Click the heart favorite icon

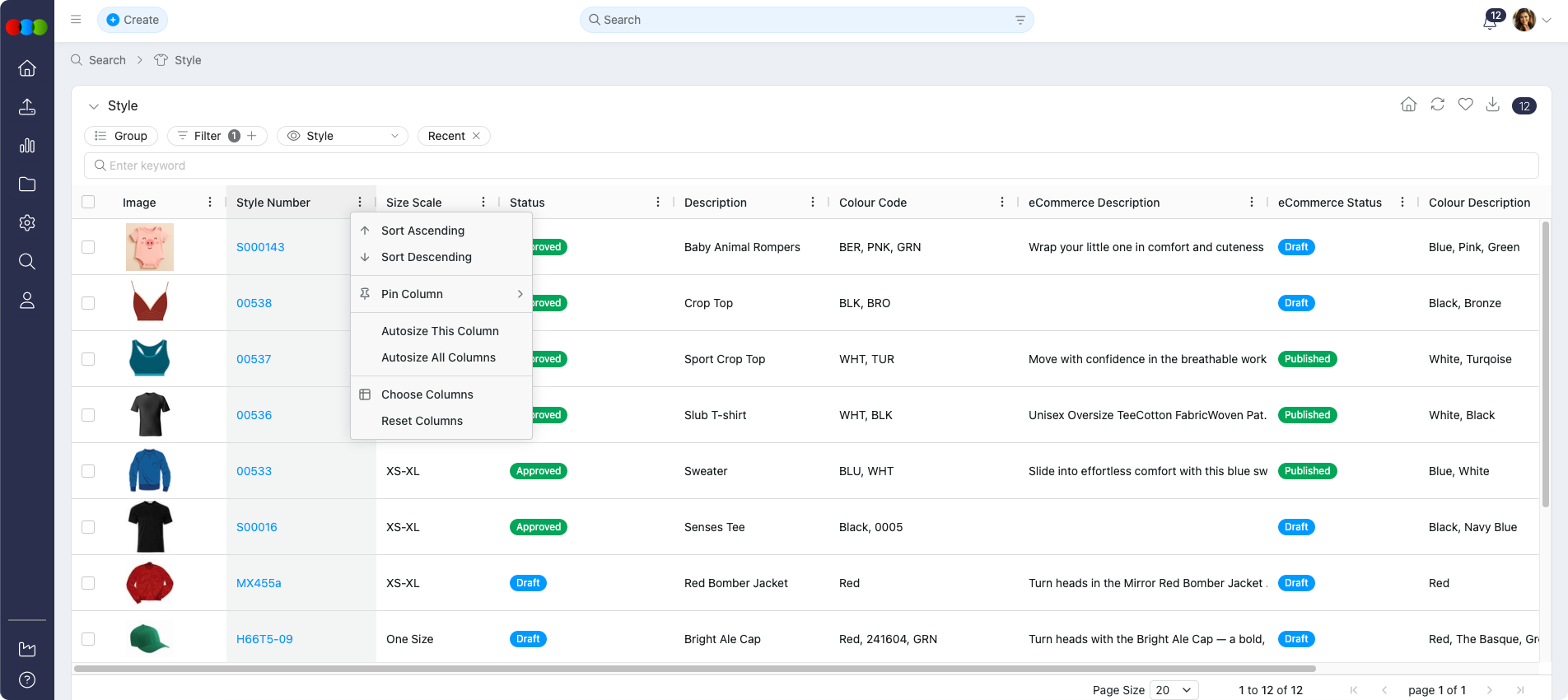[1465, 105]
